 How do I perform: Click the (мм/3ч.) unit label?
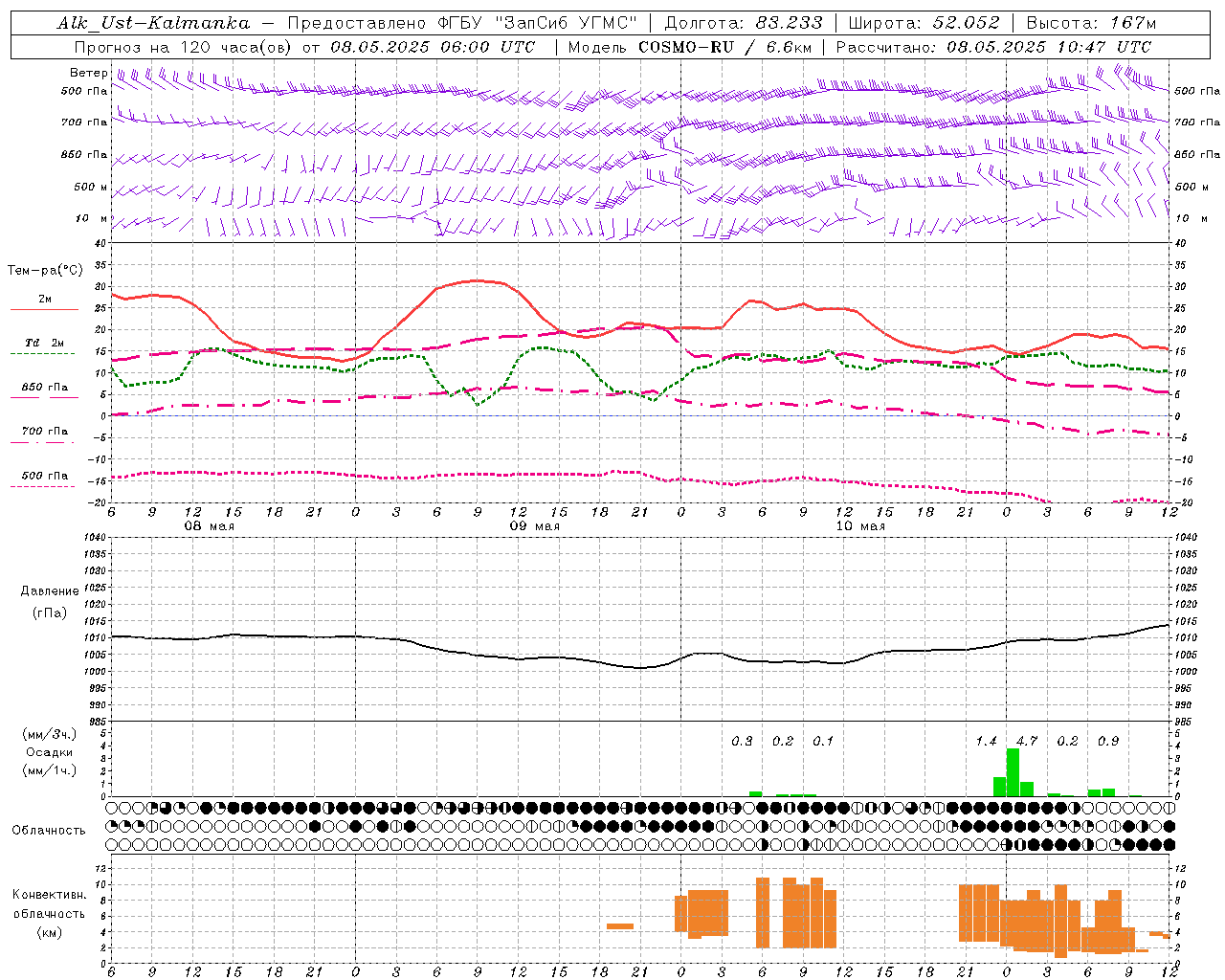(50, 735)
